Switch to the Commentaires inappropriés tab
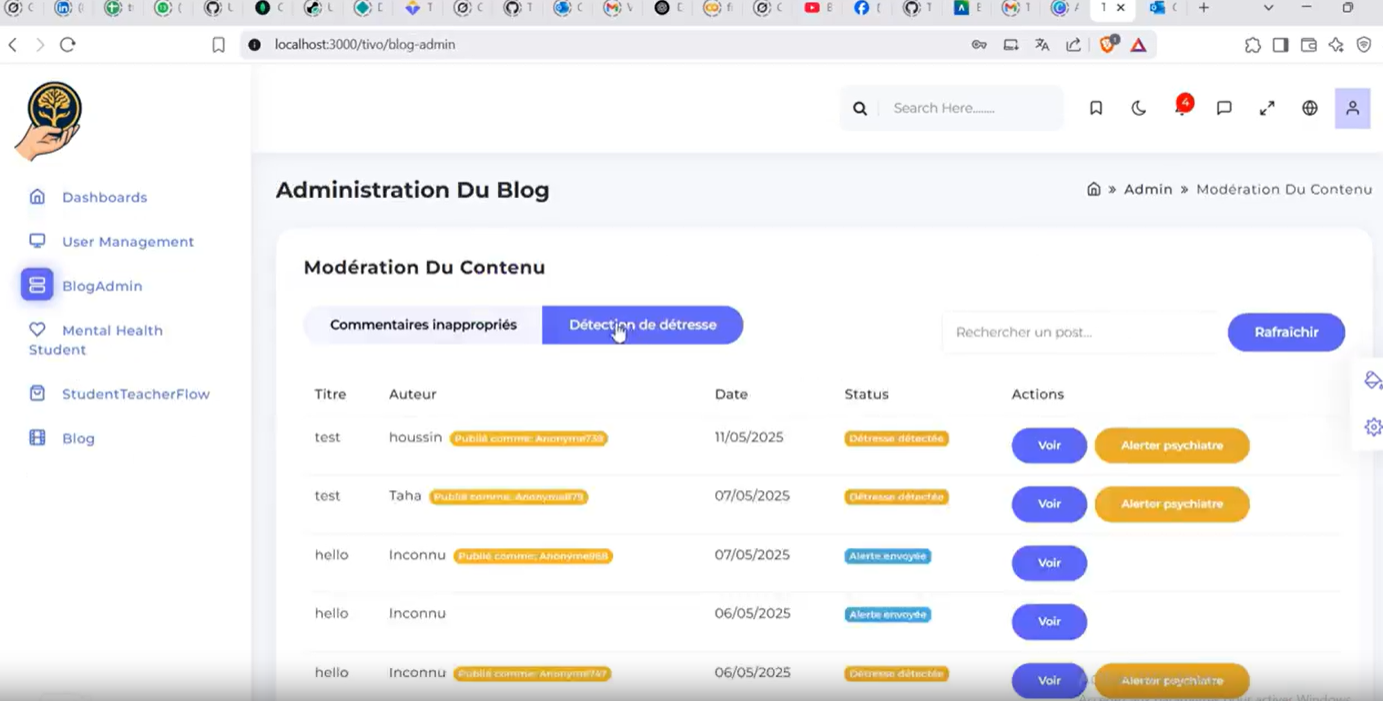 pos(423,325)
